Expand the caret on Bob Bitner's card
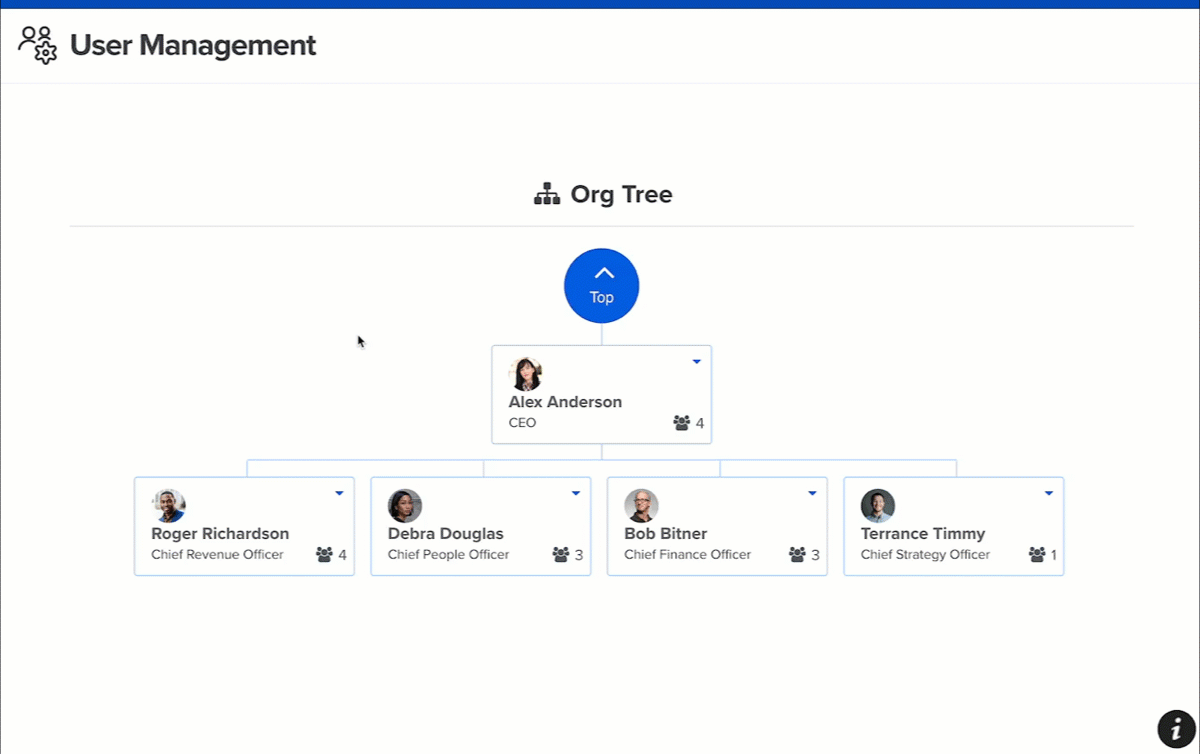This screenshot has width=1200, height=754. click(812, 492)
